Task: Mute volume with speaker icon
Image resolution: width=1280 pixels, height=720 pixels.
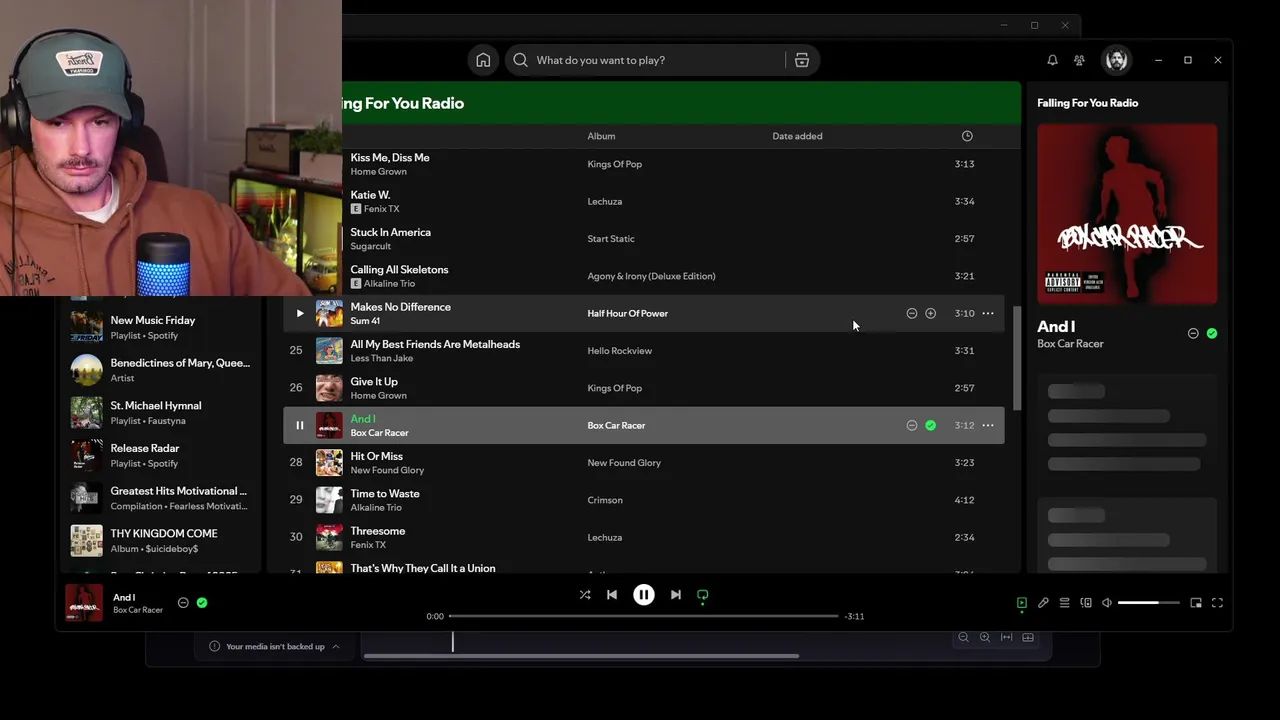Action: point(1106,603)
